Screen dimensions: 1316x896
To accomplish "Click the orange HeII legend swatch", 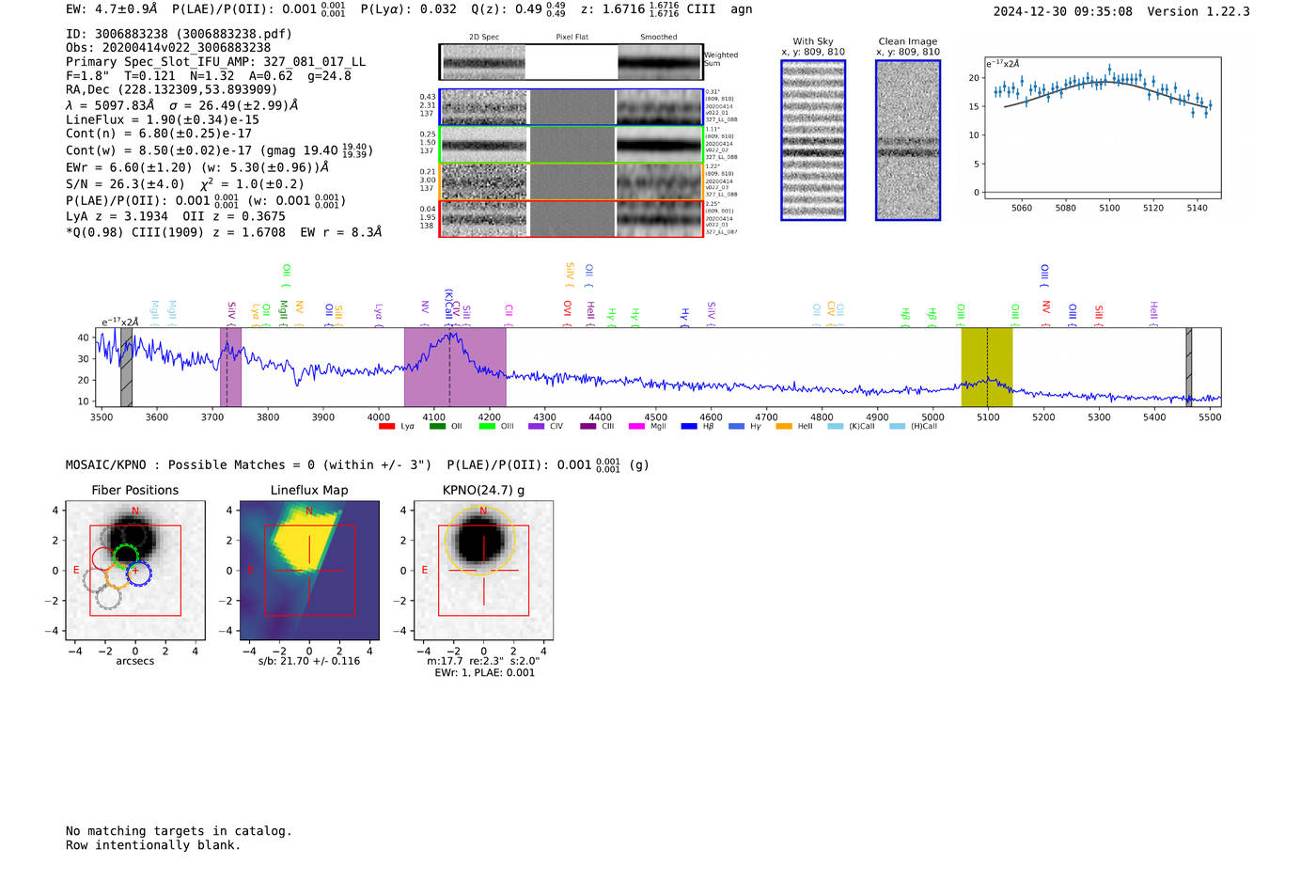I will pyautogui.click(x=784, y=426).
